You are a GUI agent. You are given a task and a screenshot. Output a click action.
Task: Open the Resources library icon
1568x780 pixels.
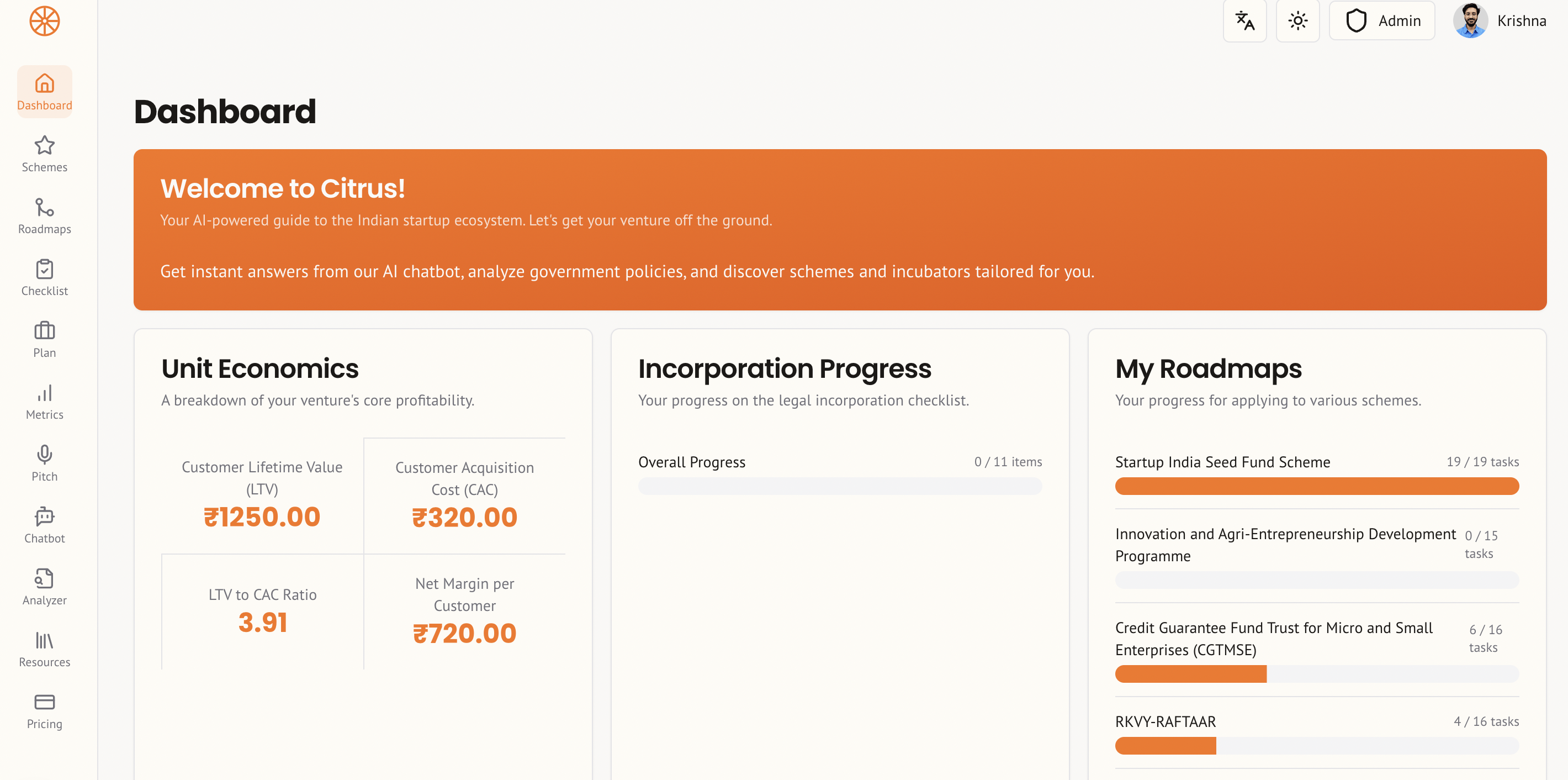pyautogui.click(x=44, y=640)
